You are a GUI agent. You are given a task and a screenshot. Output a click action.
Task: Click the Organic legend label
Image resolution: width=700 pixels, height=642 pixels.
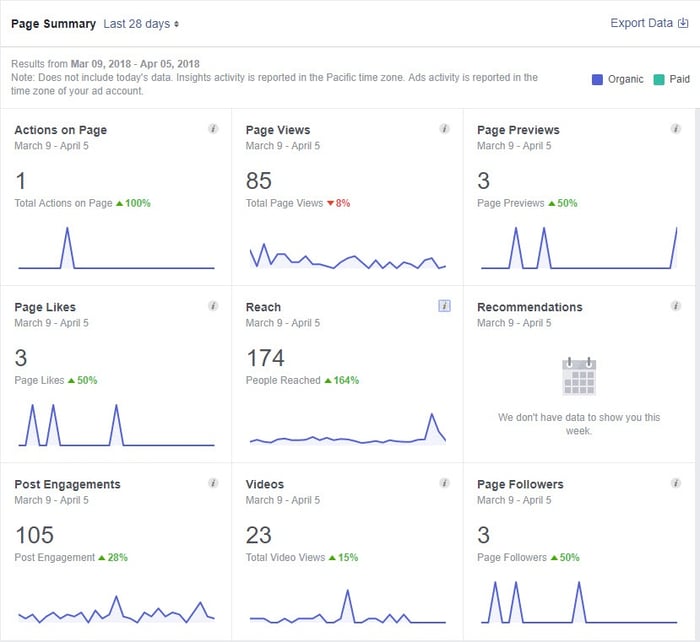click(625, 79)
